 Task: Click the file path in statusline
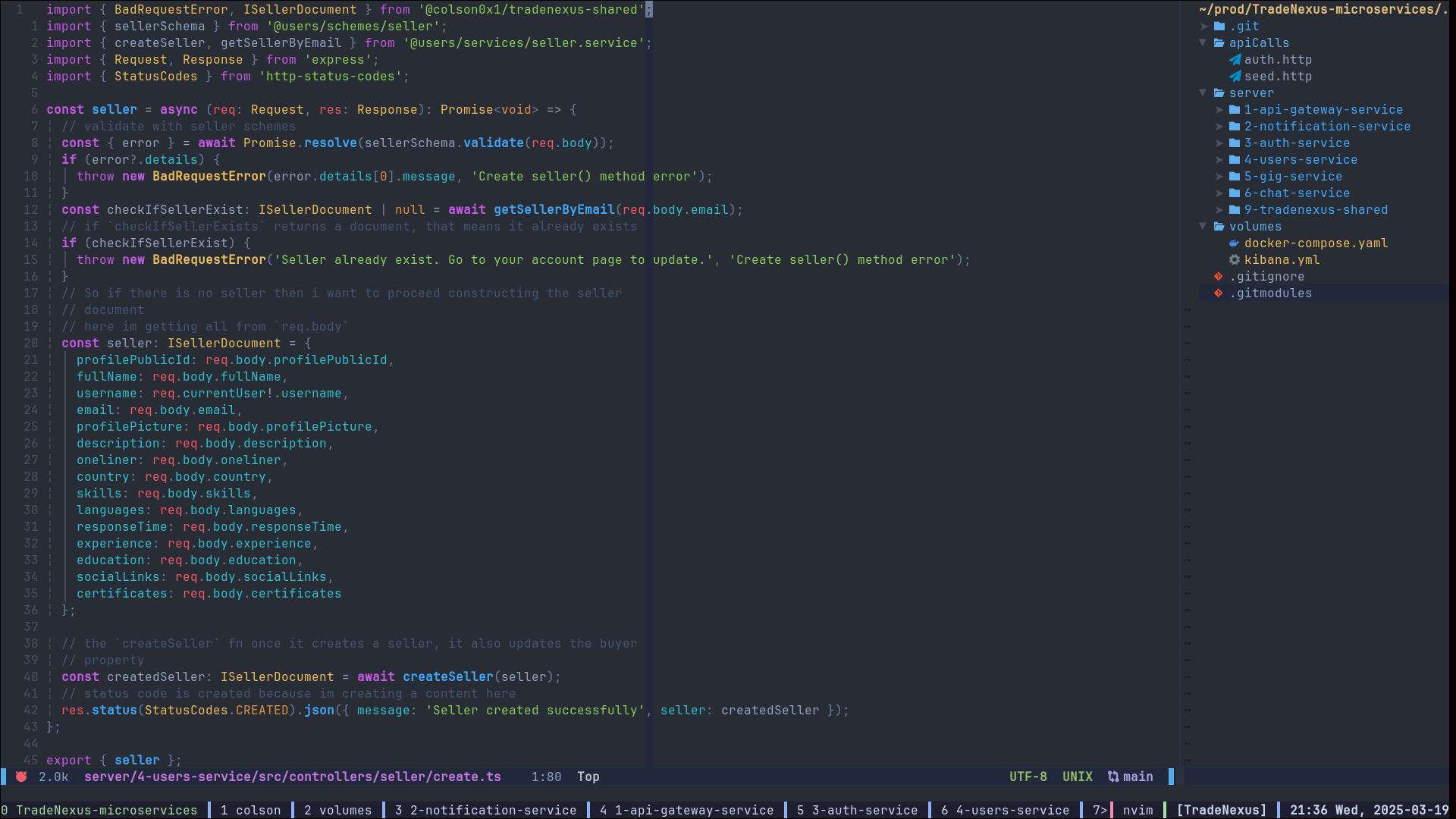pos(292,777)
